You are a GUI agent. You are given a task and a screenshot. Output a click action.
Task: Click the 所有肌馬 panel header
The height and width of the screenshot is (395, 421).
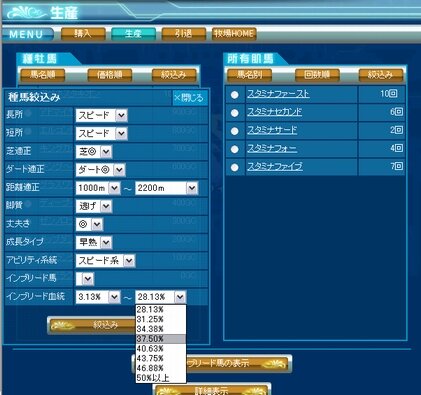[x=250, y=59]
